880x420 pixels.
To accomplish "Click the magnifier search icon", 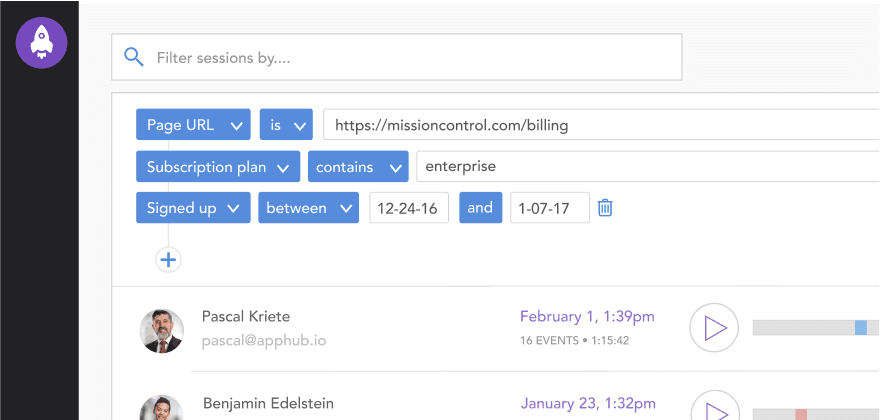I will (x=134, y=57).
